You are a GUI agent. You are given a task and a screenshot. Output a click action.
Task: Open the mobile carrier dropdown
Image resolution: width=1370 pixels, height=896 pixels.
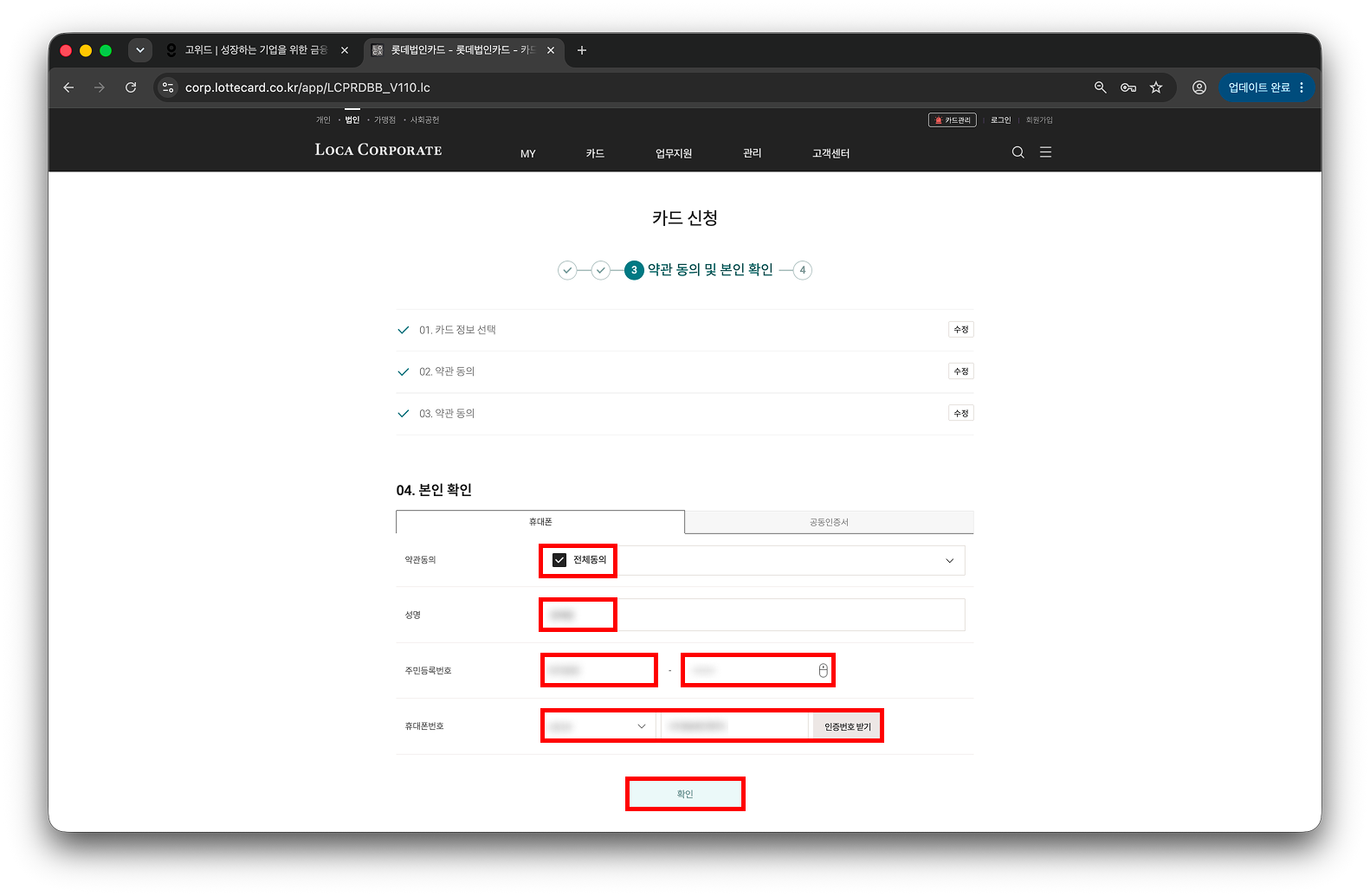click(599, 726)
